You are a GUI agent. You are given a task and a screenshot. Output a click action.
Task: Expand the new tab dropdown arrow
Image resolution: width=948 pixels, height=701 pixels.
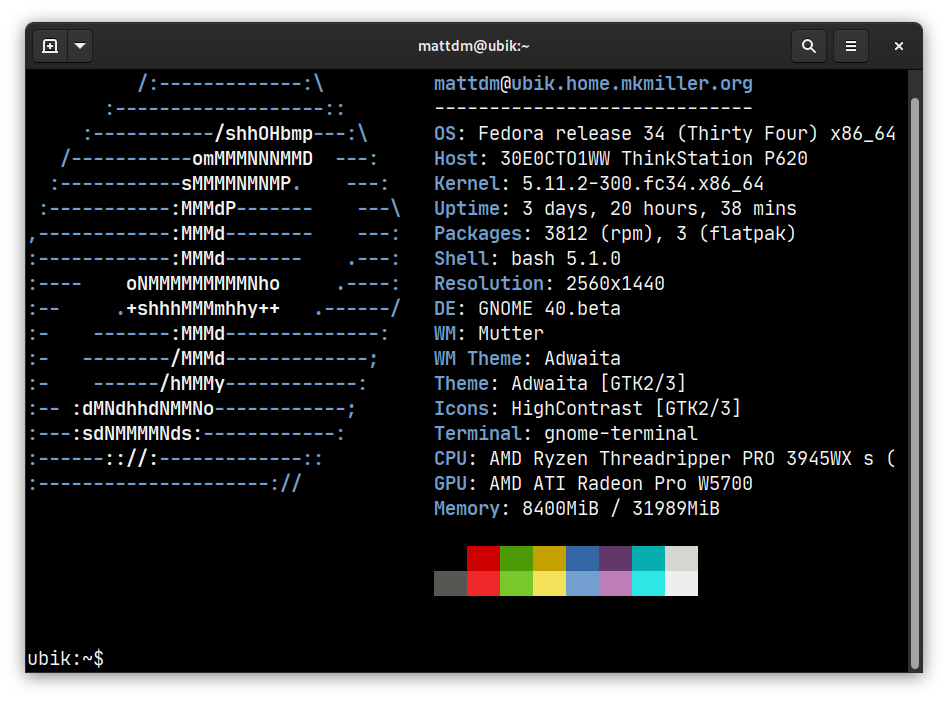tap(80, 46)
